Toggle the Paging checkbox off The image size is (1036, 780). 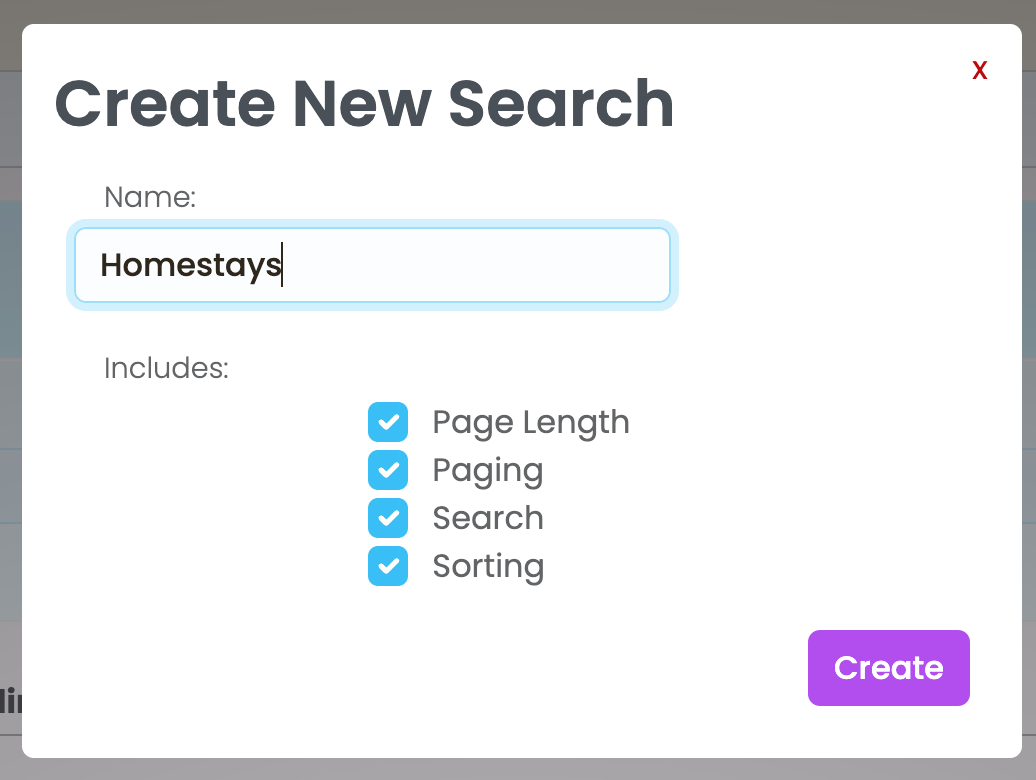click(x=388, y=470)
